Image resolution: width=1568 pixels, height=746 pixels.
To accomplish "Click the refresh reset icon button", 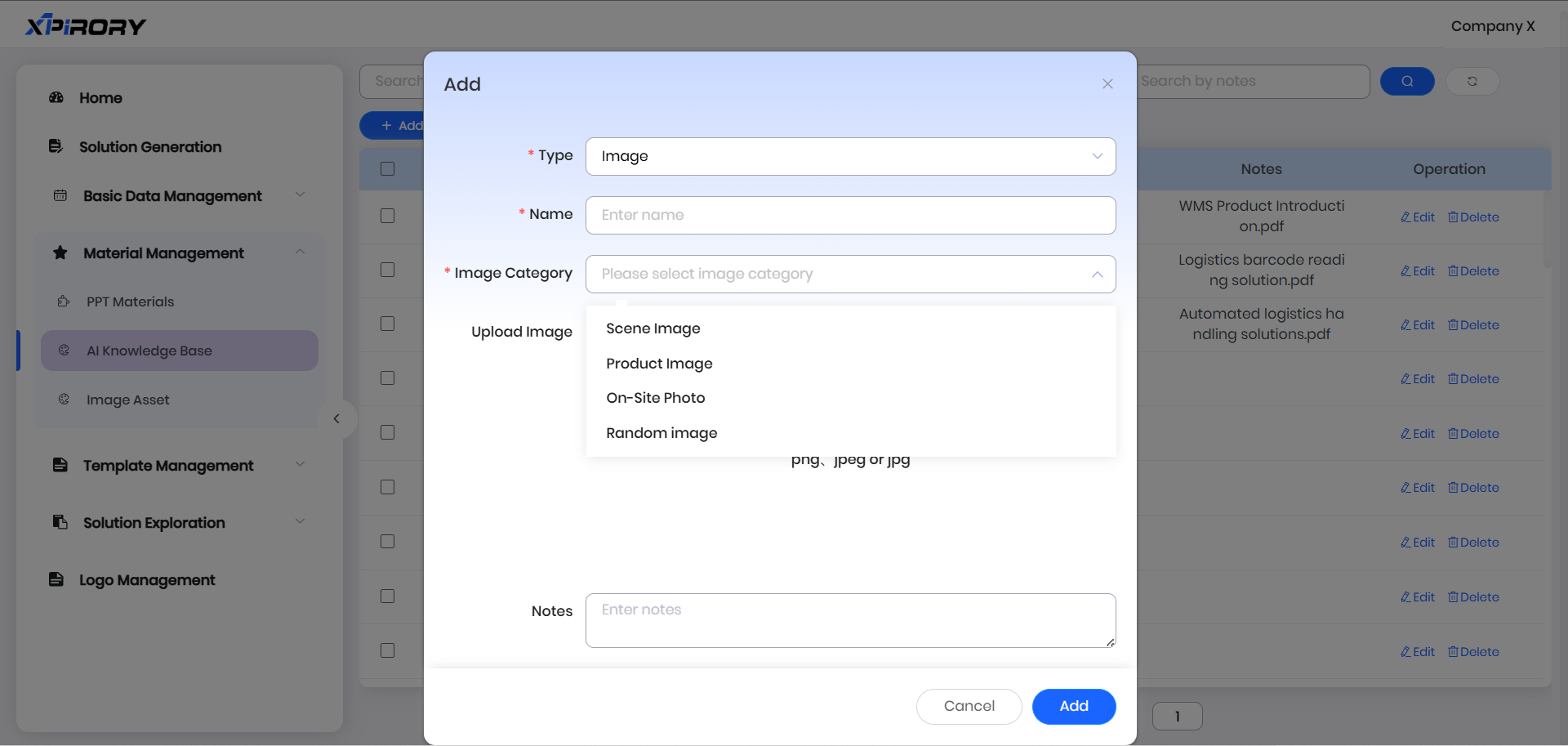I will (x=1472, y=81).
